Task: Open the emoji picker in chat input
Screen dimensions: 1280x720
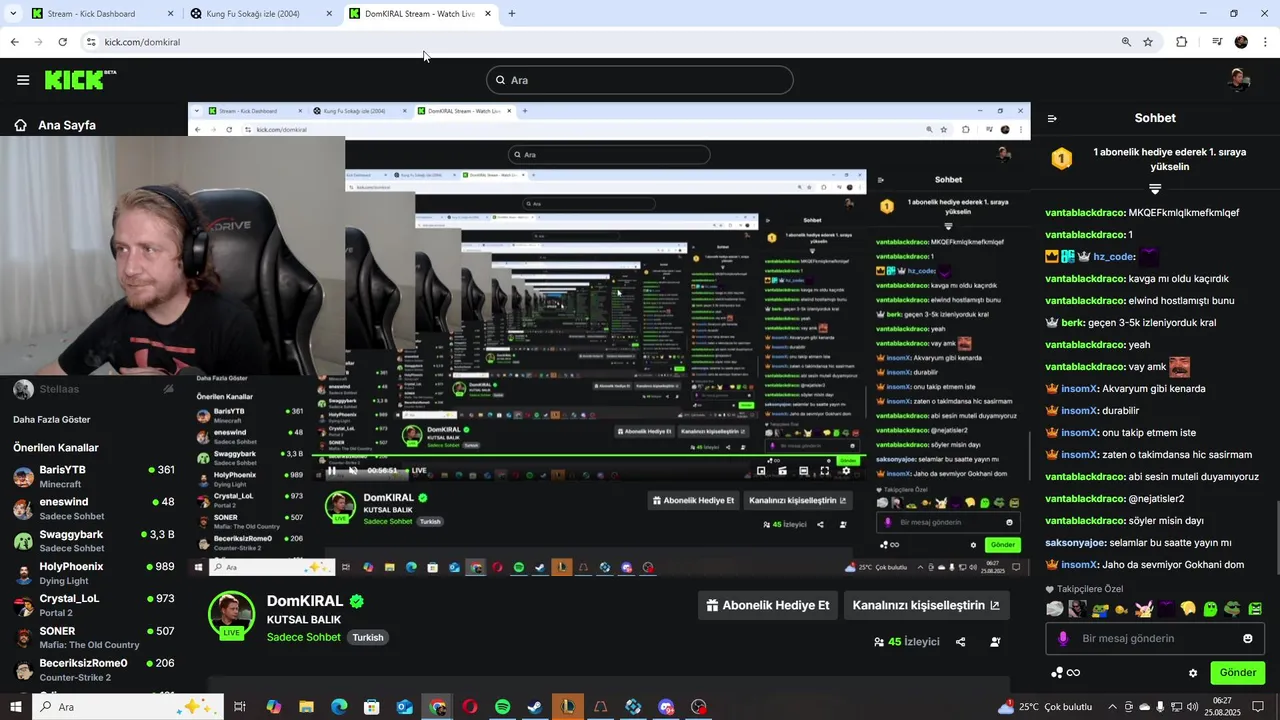Action: coord(1248,638)
